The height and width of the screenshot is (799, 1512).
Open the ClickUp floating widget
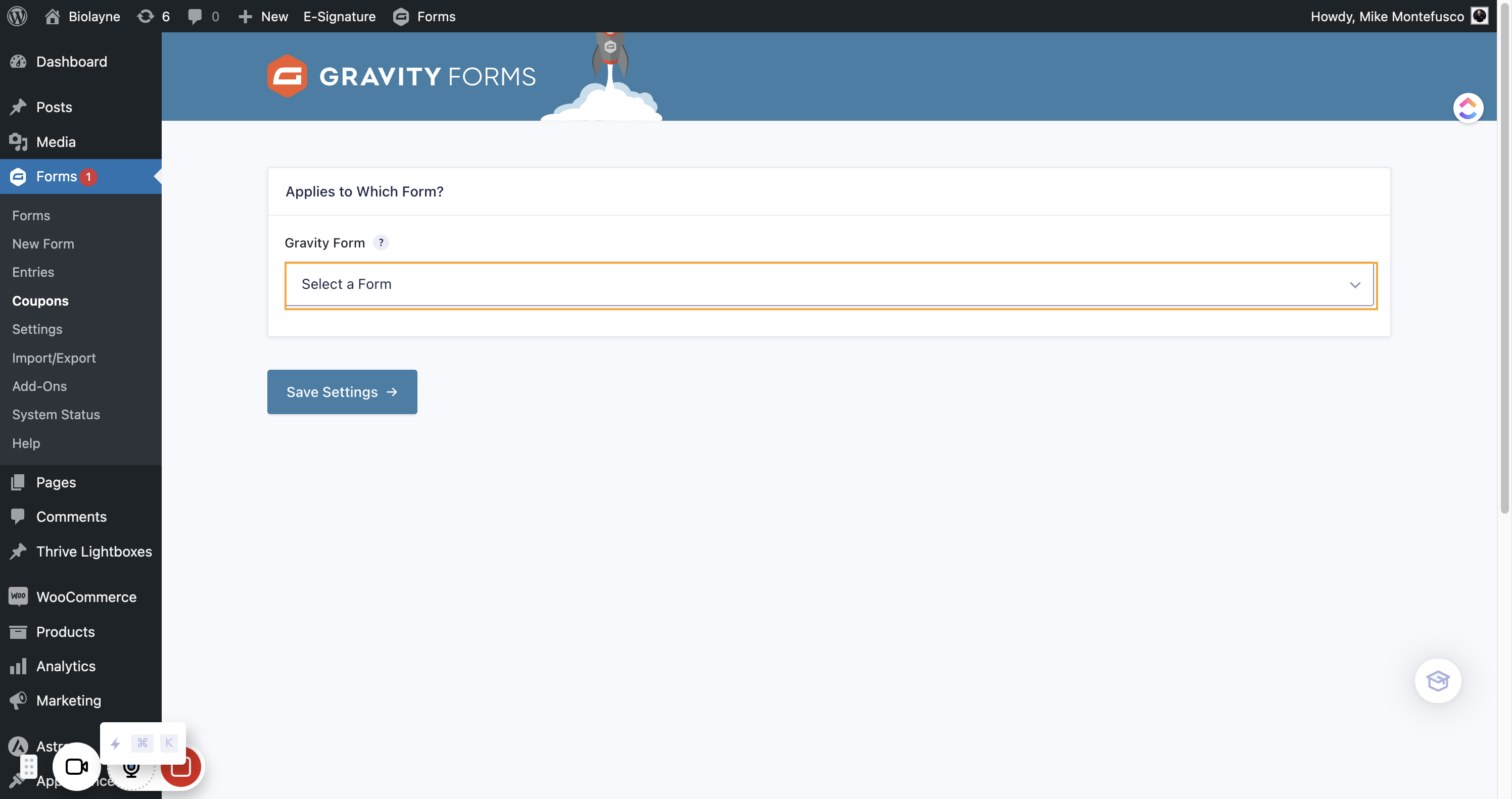tap(1468, 108)
